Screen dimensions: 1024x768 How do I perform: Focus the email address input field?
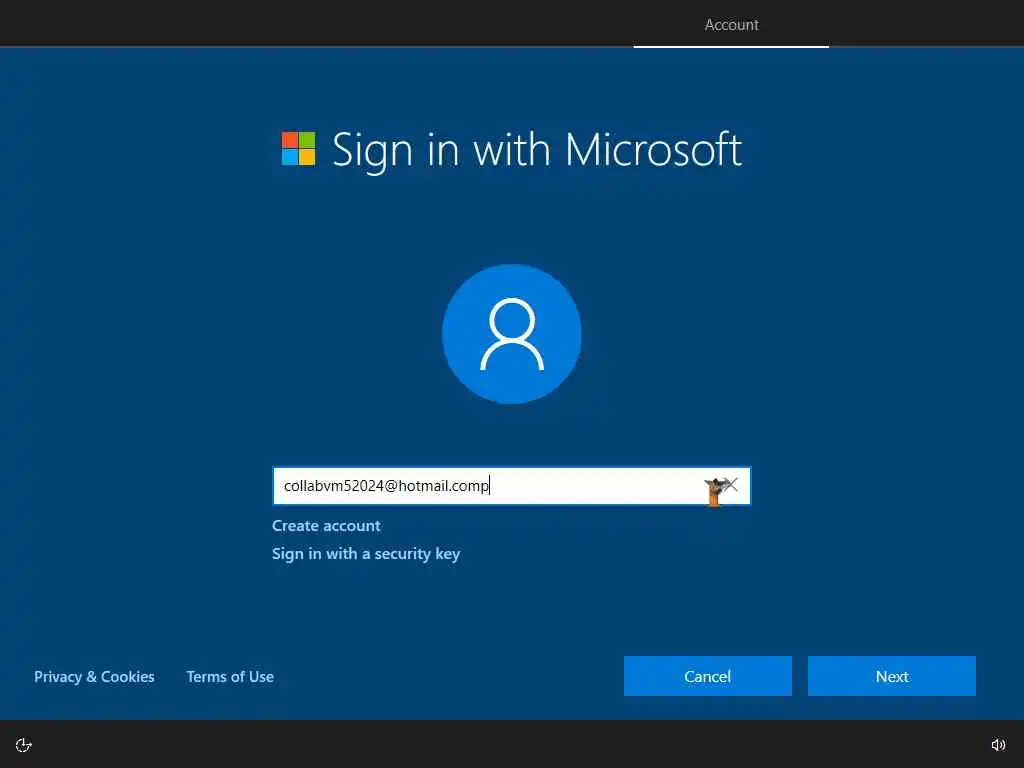pos(511,486)
